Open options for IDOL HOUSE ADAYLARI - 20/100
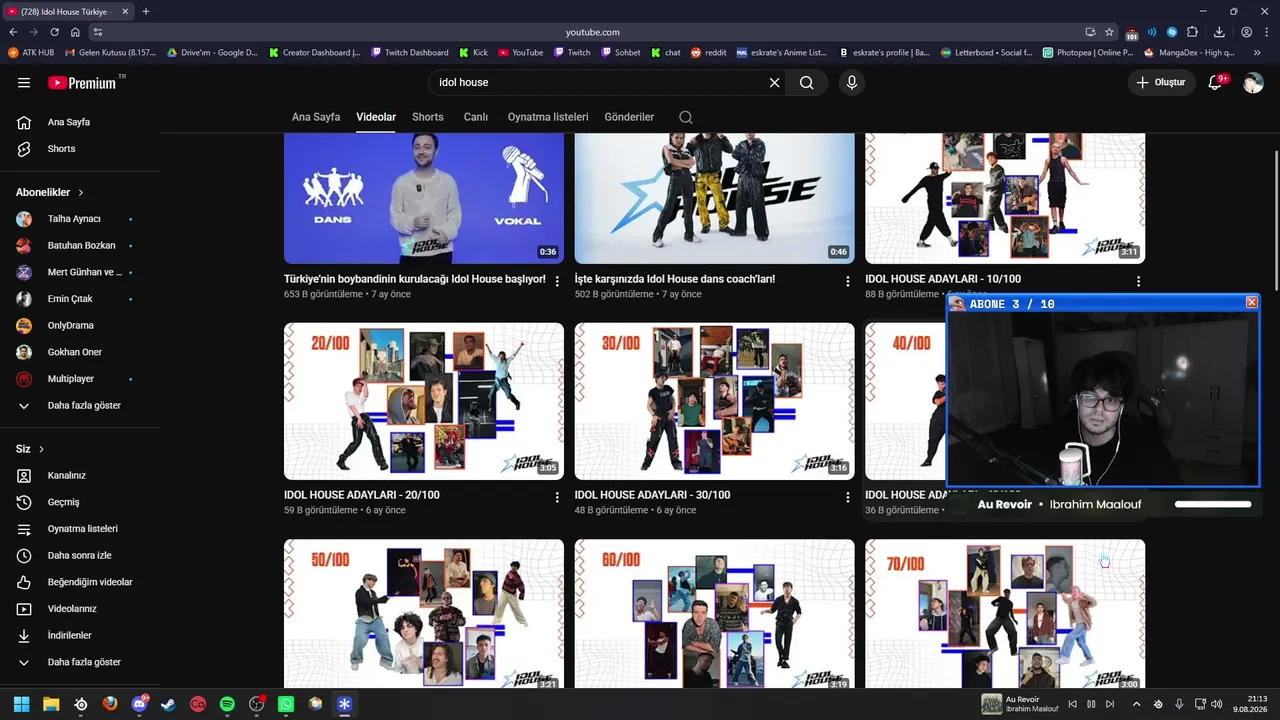 click(557, 497)
